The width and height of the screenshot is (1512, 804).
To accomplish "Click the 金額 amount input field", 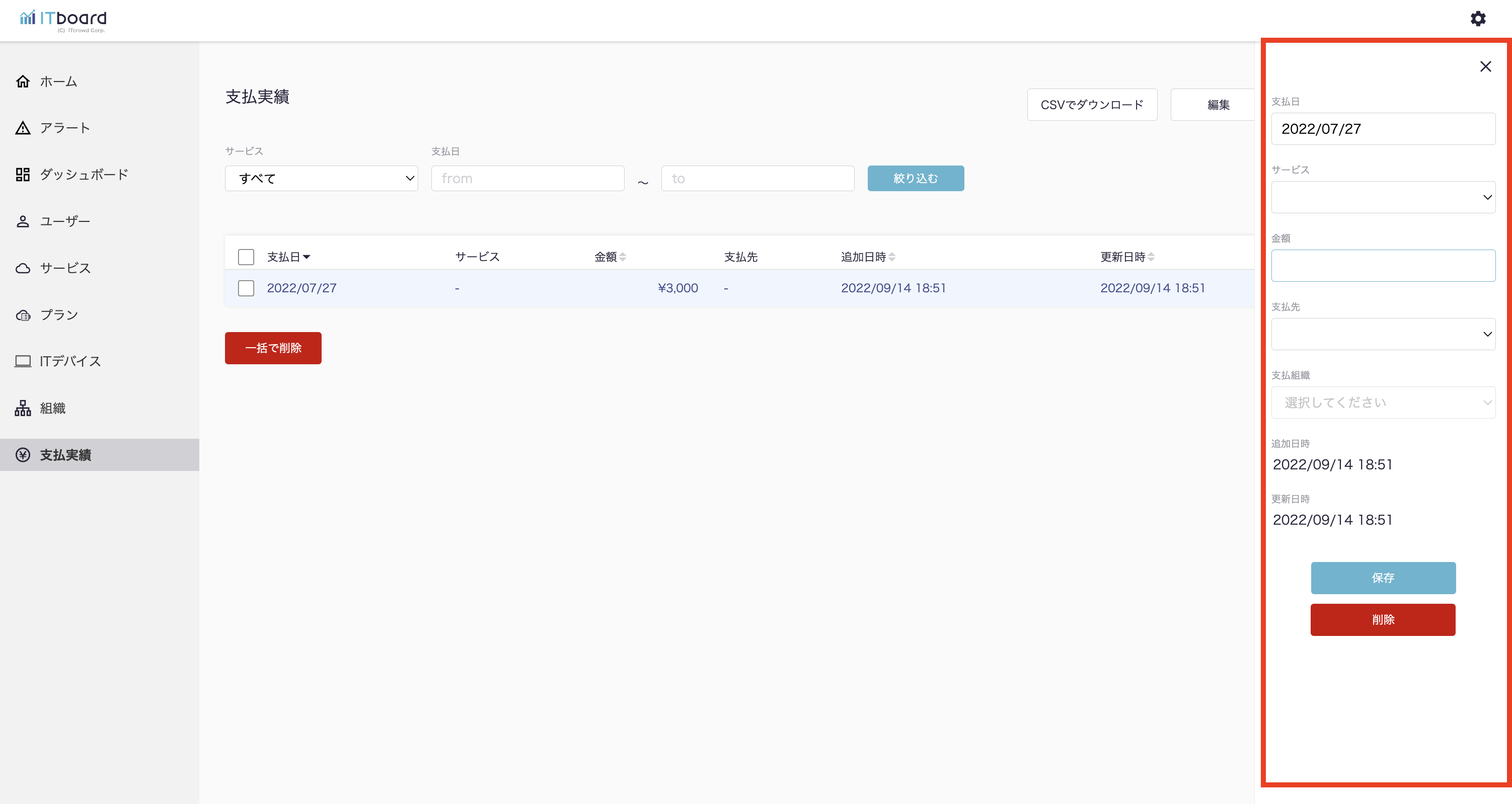I will (x=1382, y=266).
